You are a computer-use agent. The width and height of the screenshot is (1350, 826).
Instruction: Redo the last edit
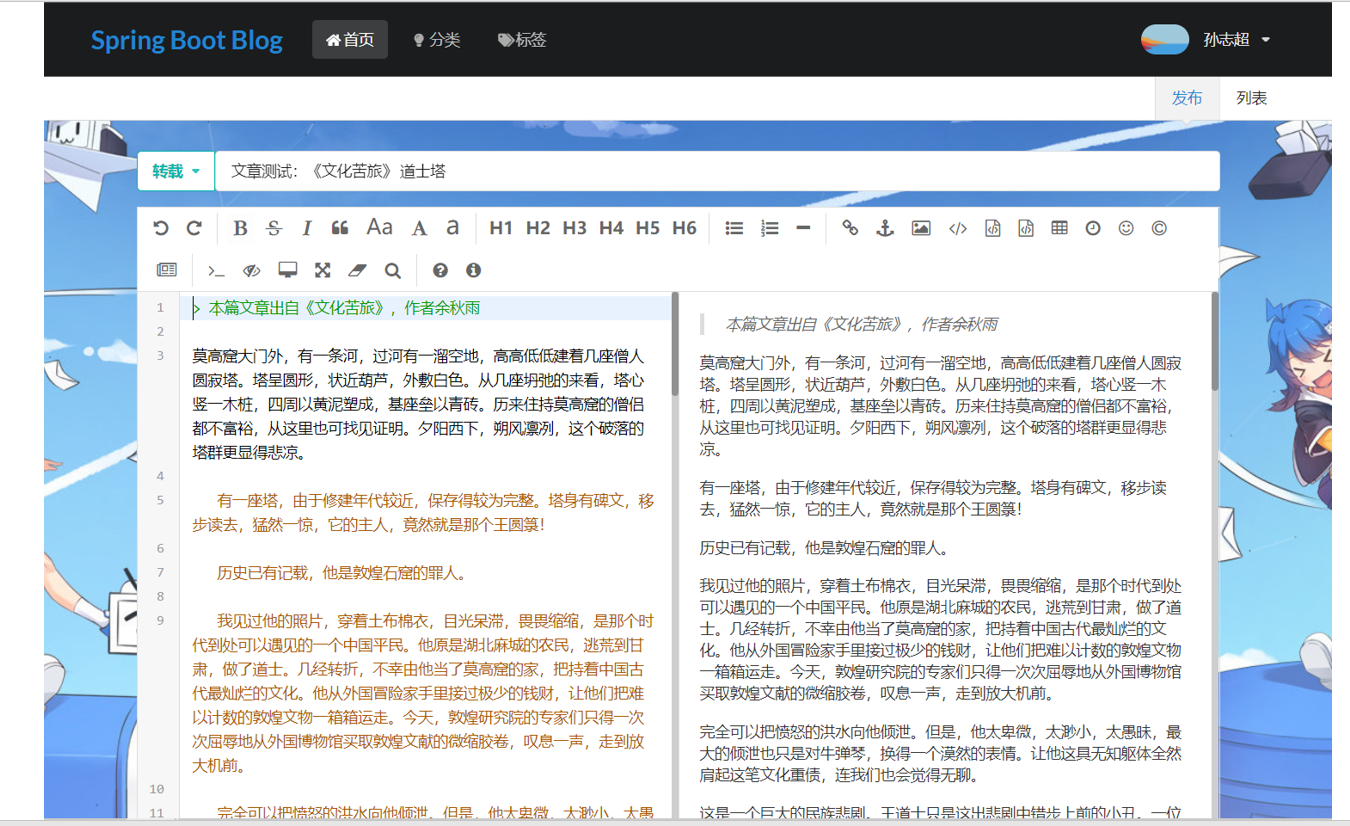pos(195,228)
